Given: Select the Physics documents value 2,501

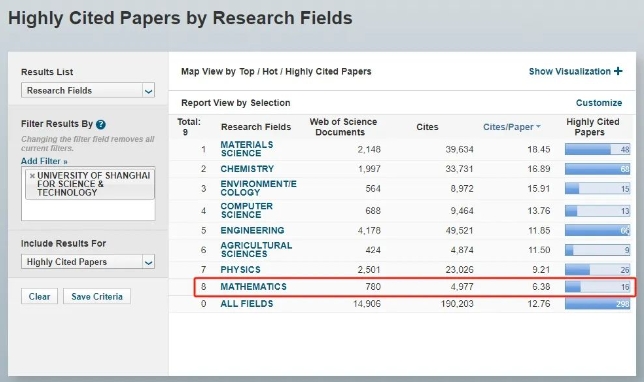Looking at the screenshot, I should tap(369, 270).
